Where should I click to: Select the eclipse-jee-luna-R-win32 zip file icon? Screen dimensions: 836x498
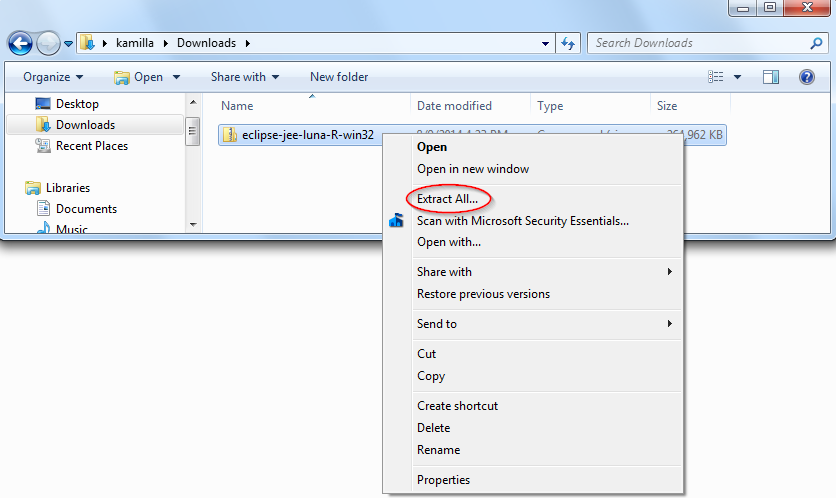coord(230,135)
